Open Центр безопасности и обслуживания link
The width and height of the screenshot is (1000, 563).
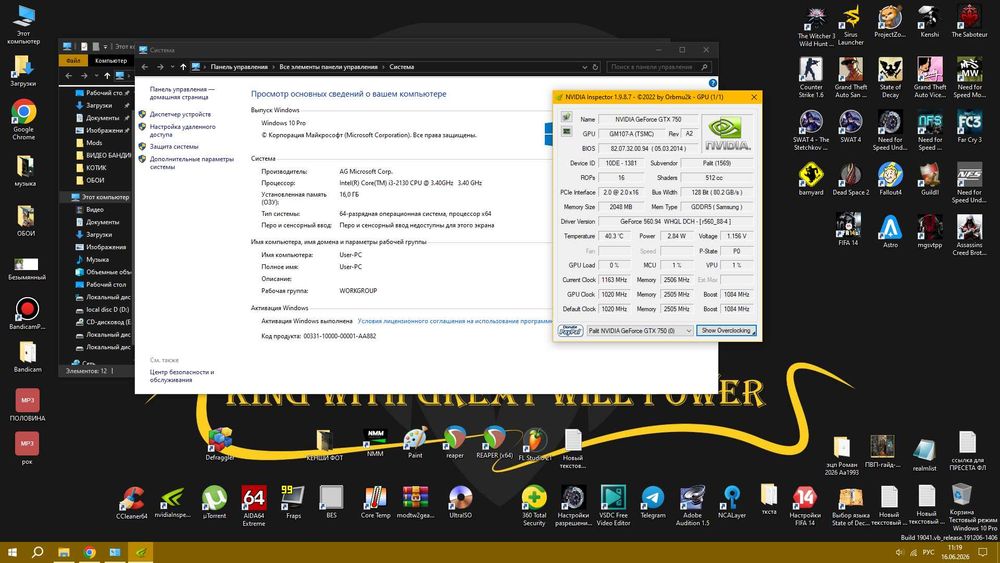pos(182,376)
